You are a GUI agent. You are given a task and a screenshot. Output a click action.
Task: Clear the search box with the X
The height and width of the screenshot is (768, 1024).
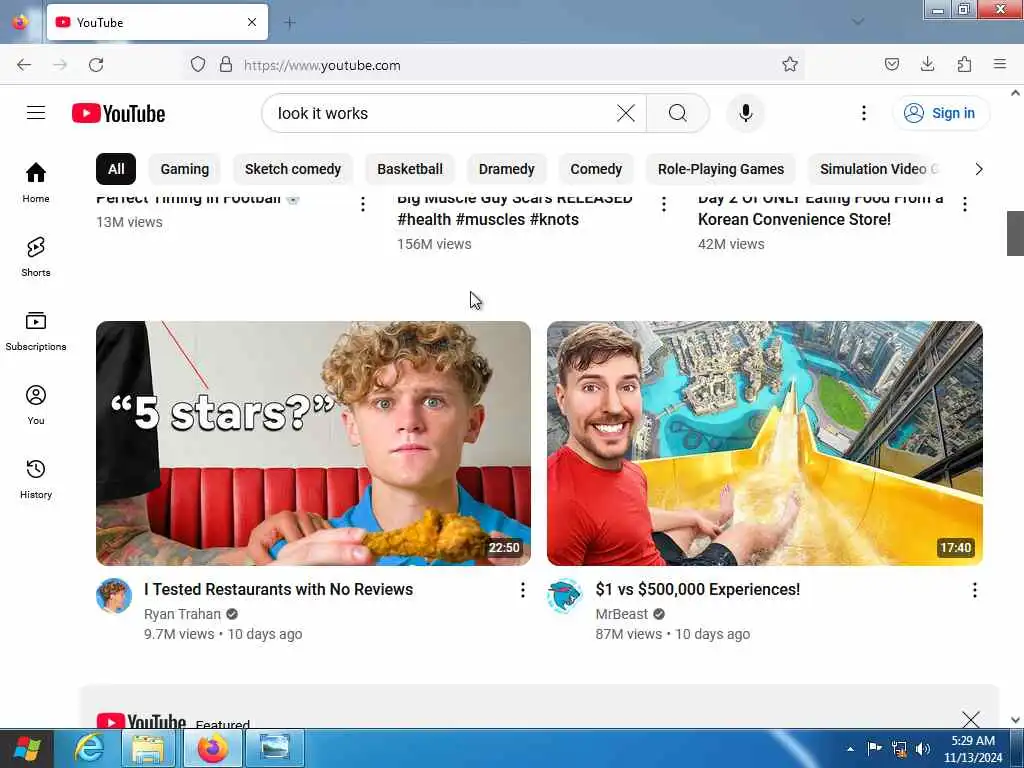[x=626, y=113]
